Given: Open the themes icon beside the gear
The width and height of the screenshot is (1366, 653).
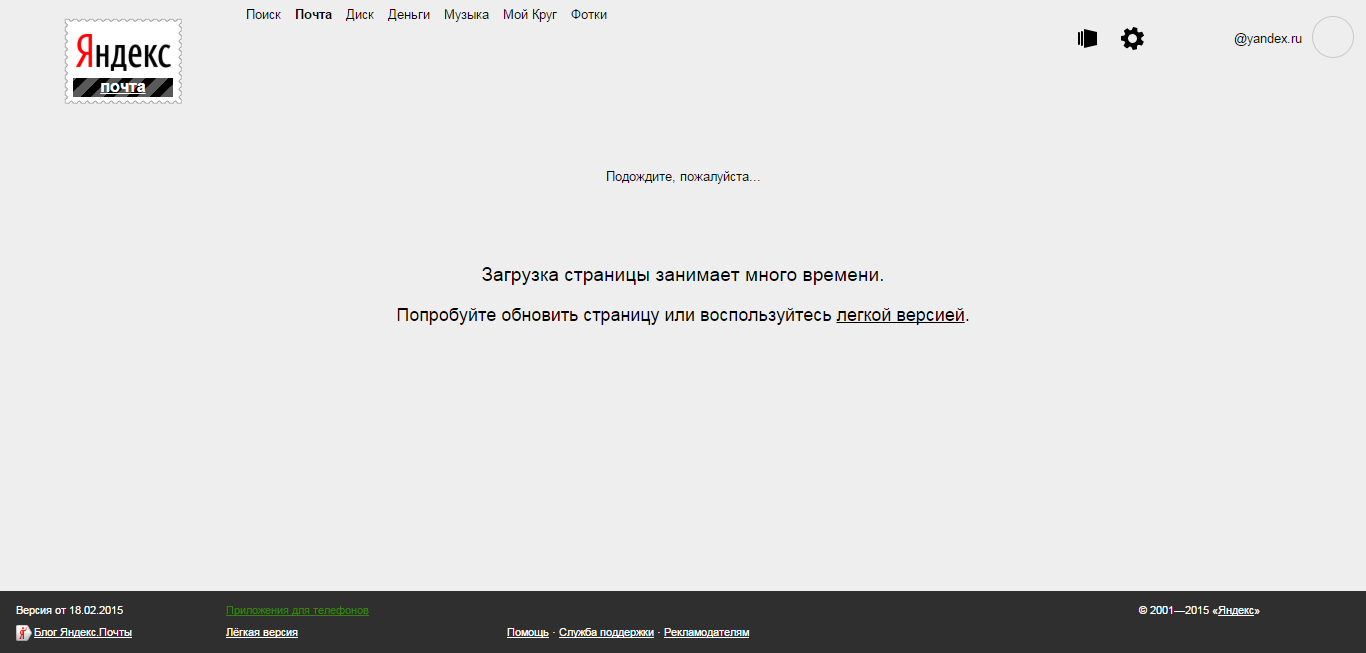Looking at the screenshot, I should click(x=1088, y=39).
